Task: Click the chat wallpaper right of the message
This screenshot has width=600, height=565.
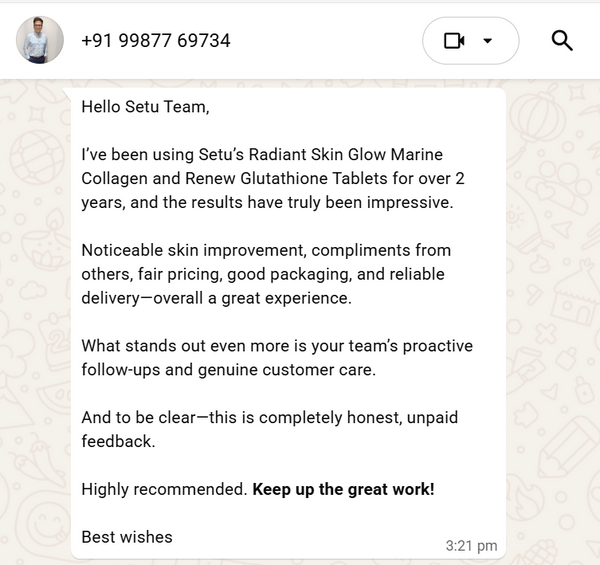Action: pos(552,300)
